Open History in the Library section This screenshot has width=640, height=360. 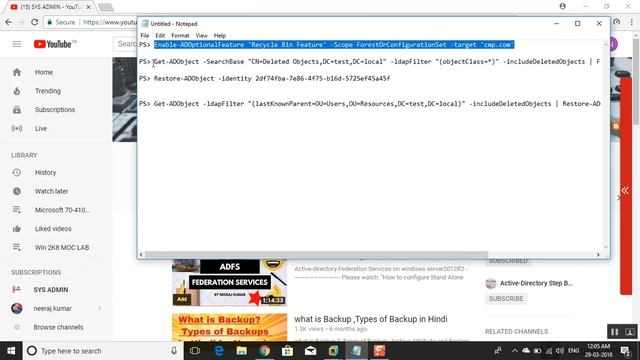[45, 173]
